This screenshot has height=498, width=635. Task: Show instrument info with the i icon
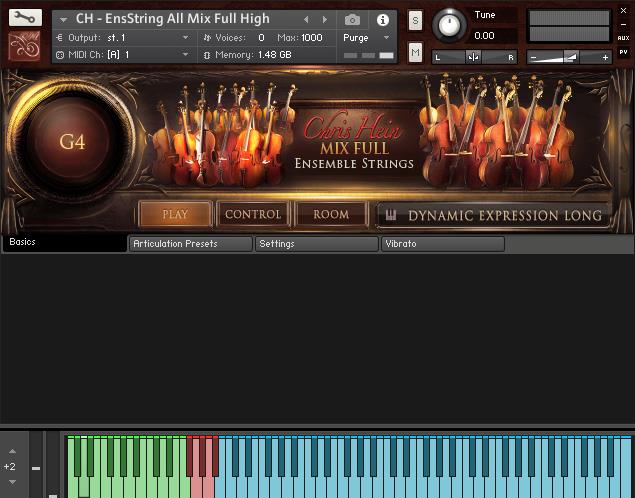click(382, 20)
